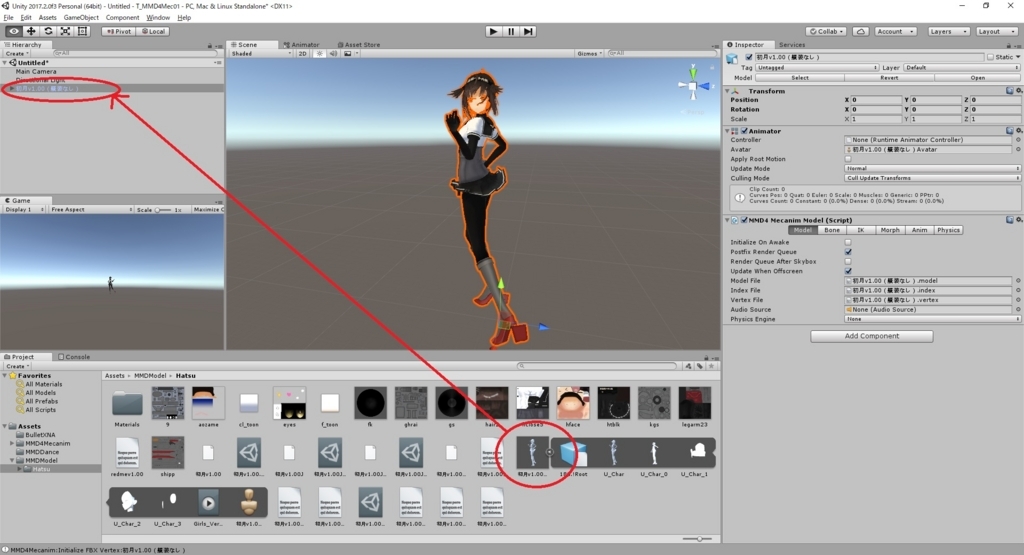Click Position X input field

[877, 100]
